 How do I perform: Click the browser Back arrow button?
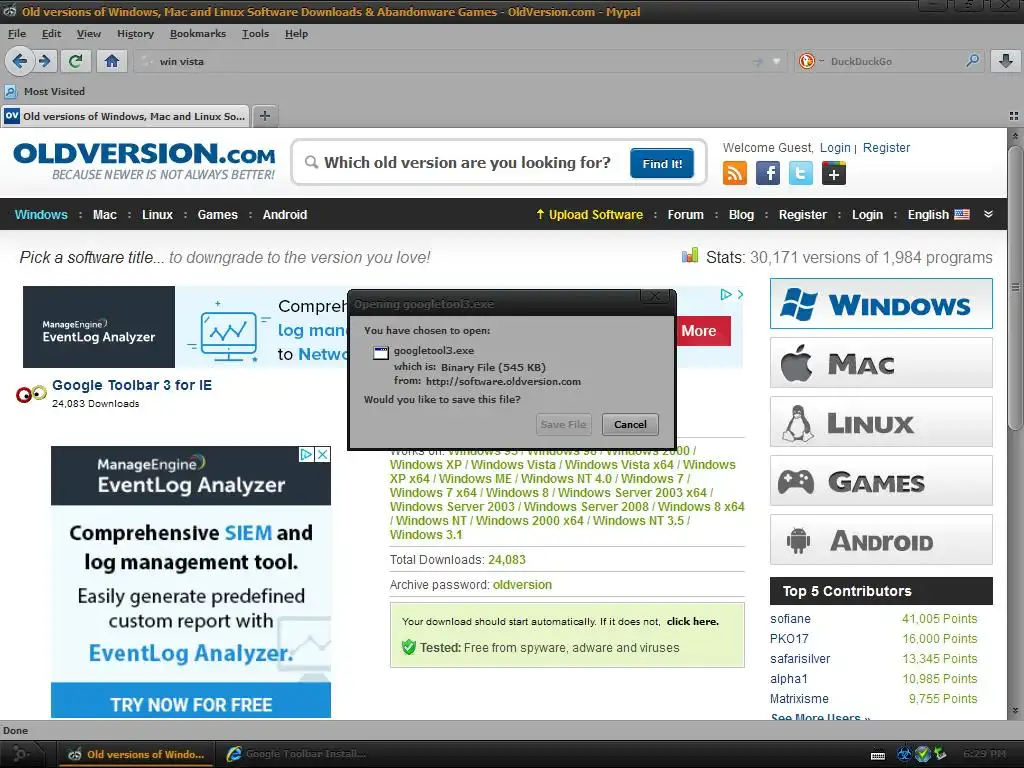tap(18, 61)
